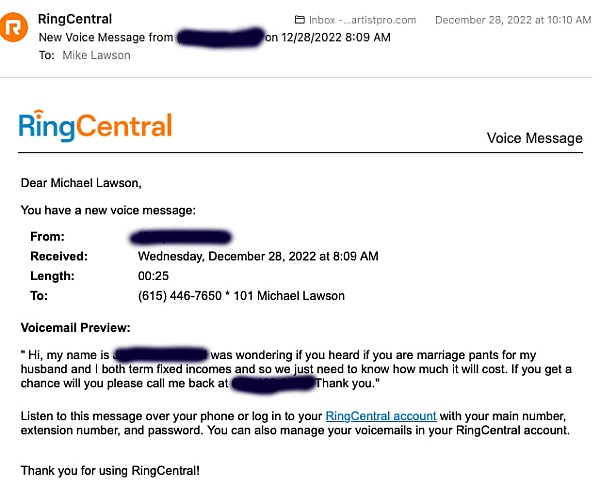Select recipient Mike Lawson in the To field
Screen dimensions: 600x486
click(96, 55)
